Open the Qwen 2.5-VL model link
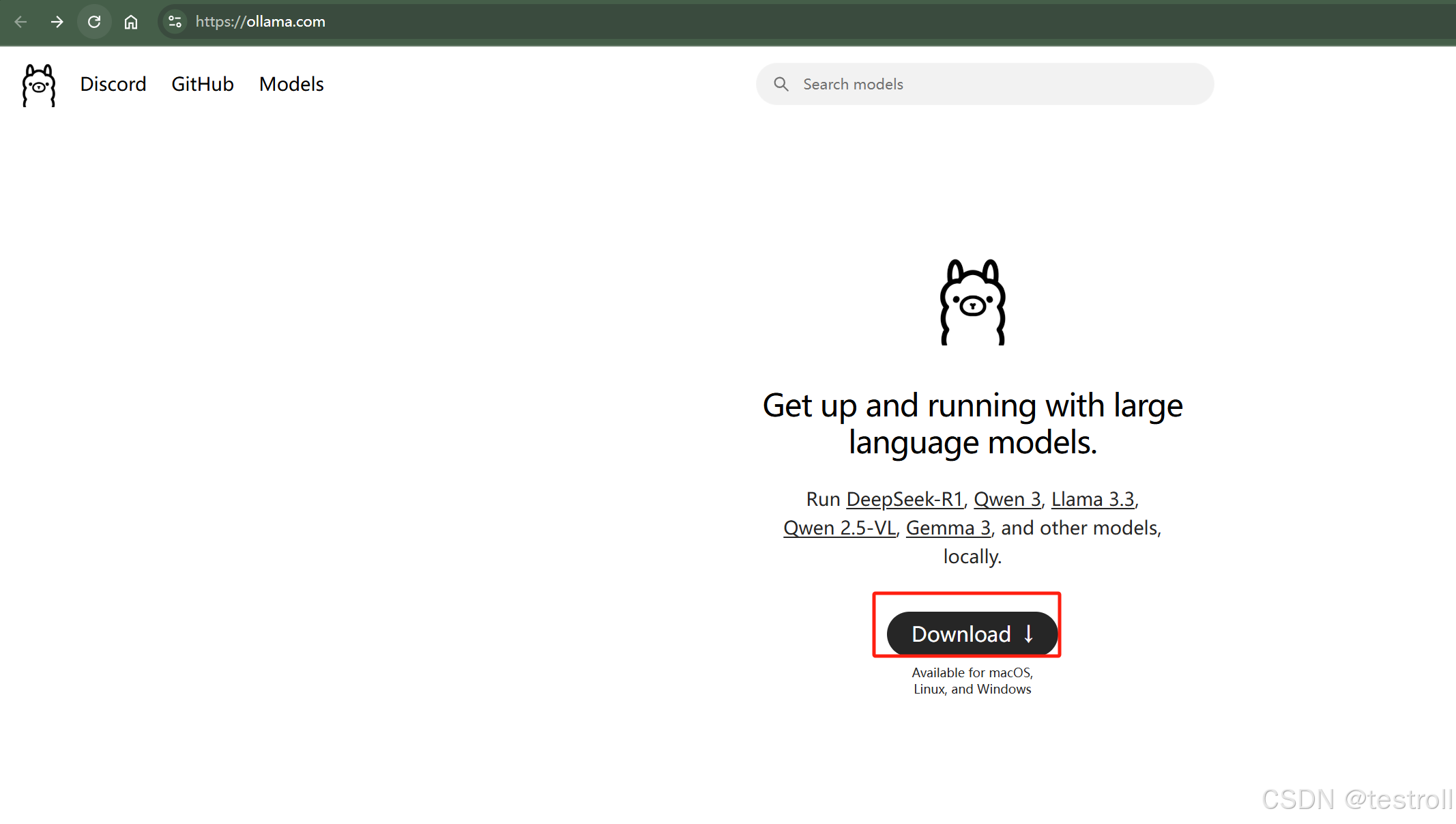The width and height of the screenshot is (1456, 824). (839, 528)
